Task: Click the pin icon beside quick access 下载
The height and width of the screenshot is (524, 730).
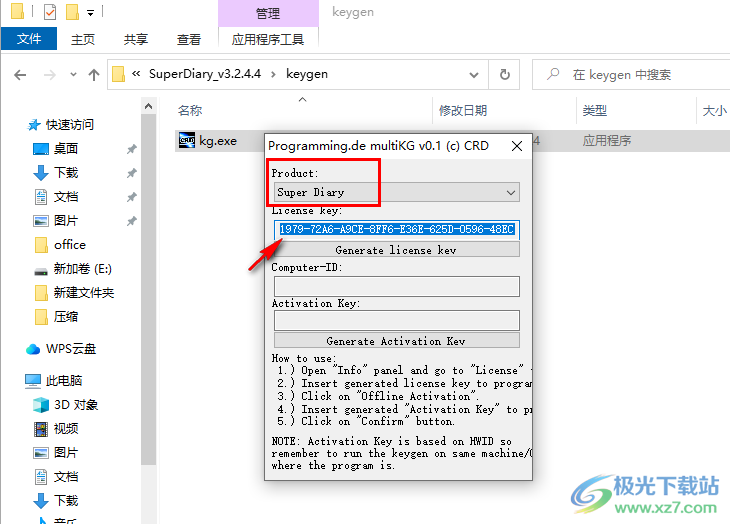Action: click(132, 173)
